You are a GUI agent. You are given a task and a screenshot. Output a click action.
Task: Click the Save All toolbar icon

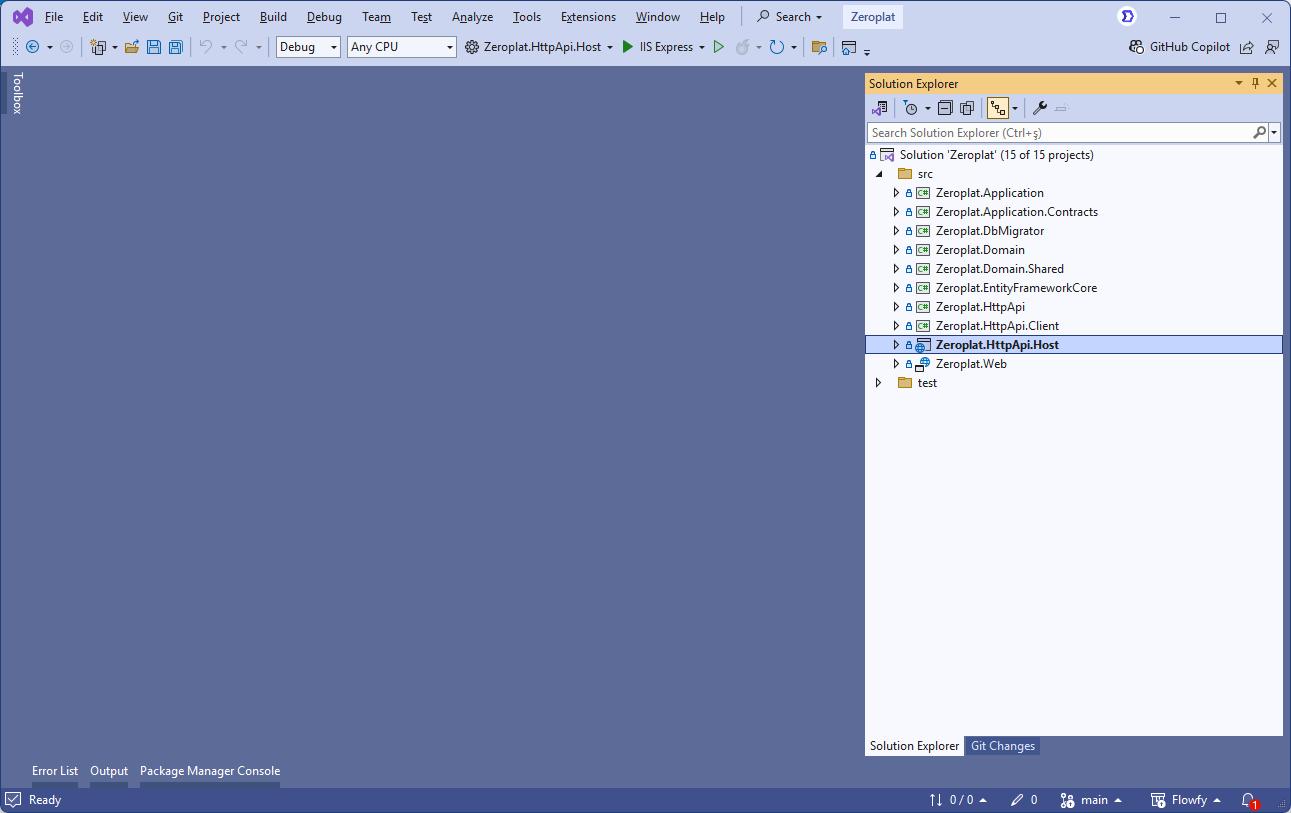tap(176, 47)
